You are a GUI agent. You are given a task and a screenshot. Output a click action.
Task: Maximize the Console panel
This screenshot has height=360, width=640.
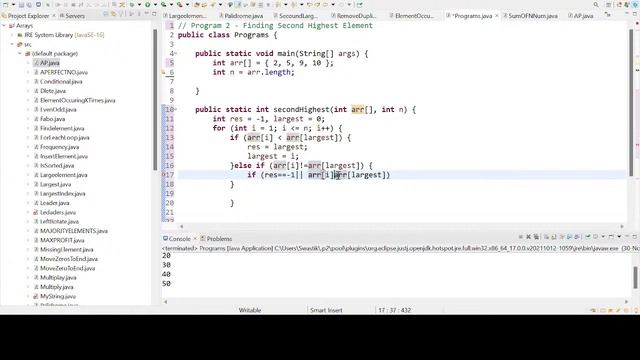[x=635, y=237]
